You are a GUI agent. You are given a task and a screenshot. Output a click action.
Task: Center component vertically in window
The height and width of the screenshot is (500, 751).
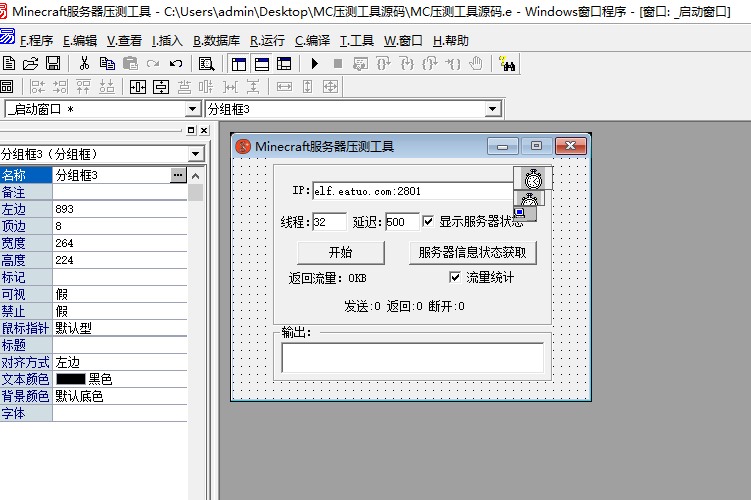pos(161,87)
